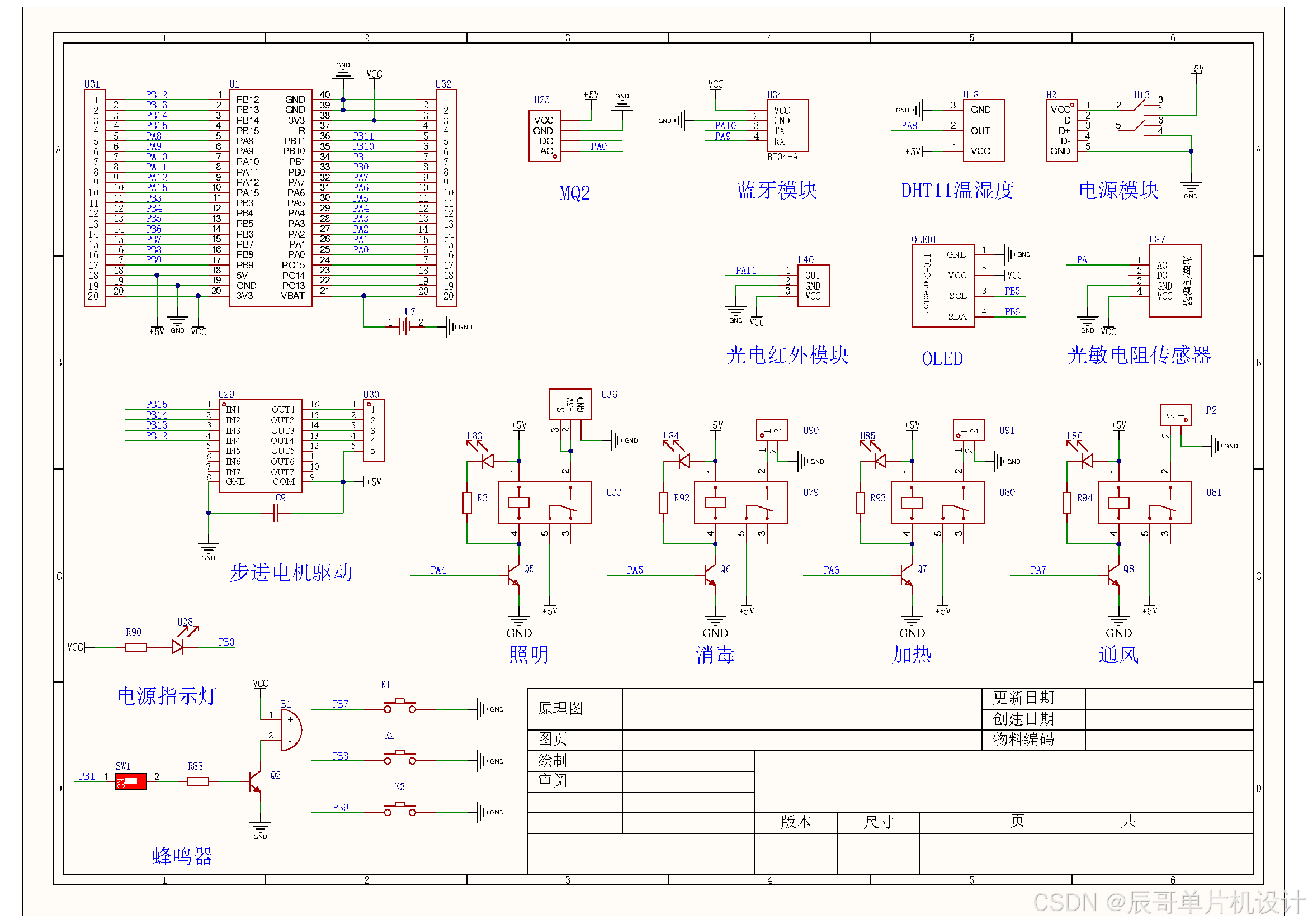Click the U7 battery symbol

click(405, 327)
